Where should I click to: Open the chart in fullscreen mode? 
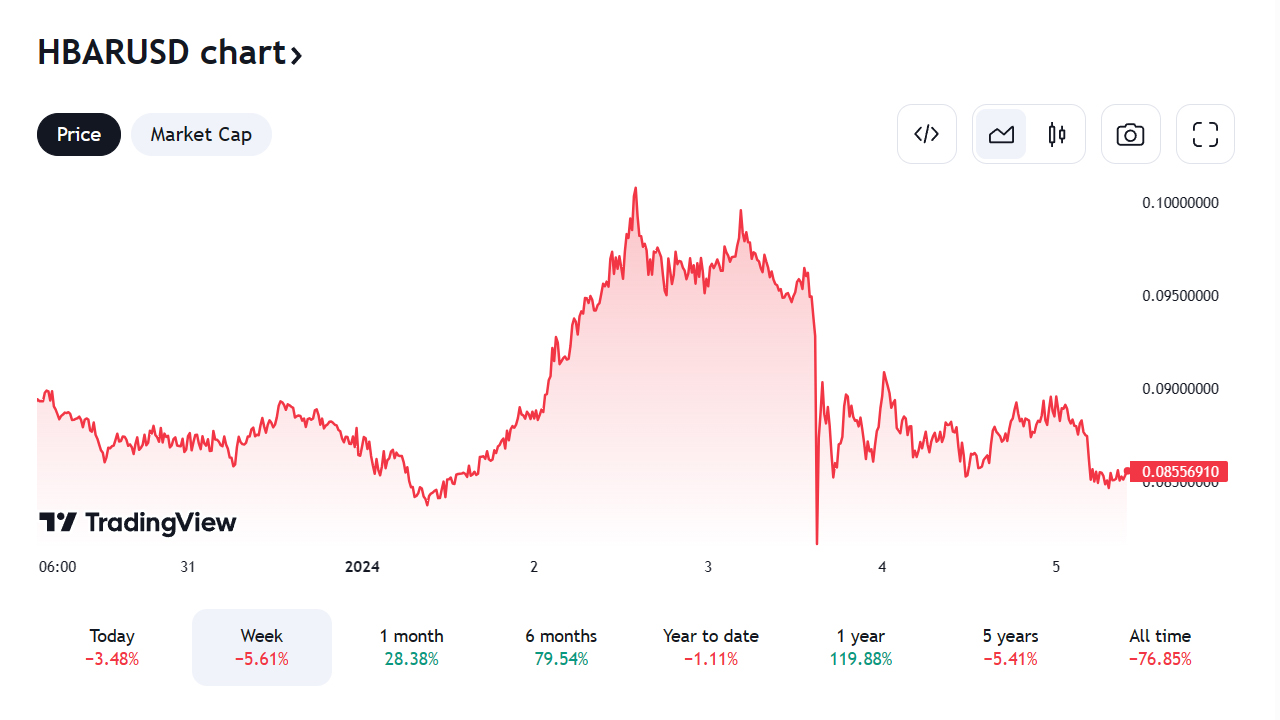(x=1205, y=134)
